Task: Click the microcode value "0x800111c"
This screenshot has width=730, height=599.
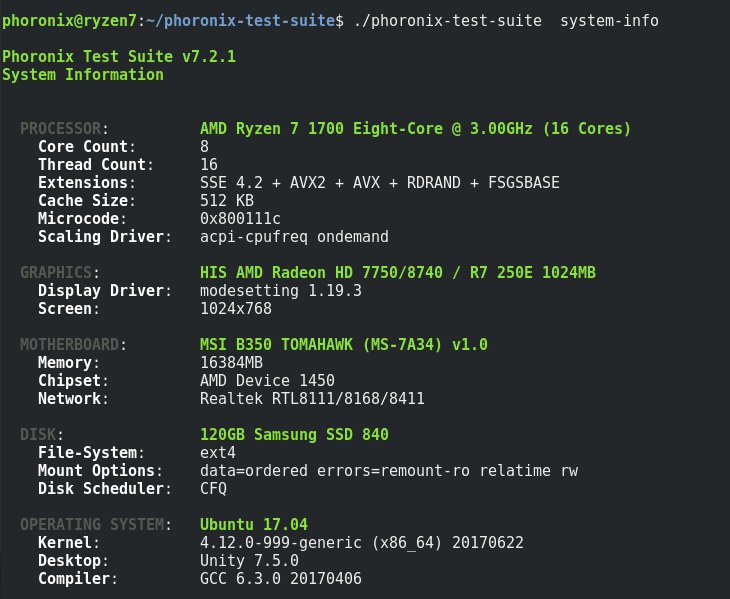Action: [240, 219]
